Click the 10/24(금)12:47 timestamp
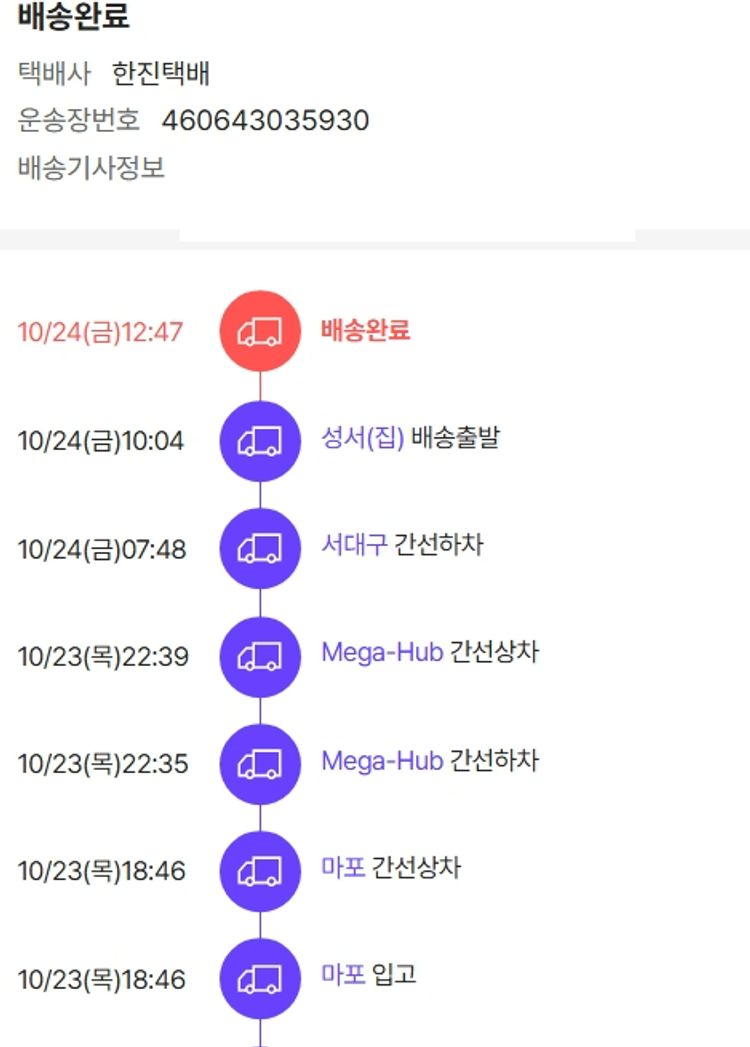750x1047 pixels. [101, 332]
